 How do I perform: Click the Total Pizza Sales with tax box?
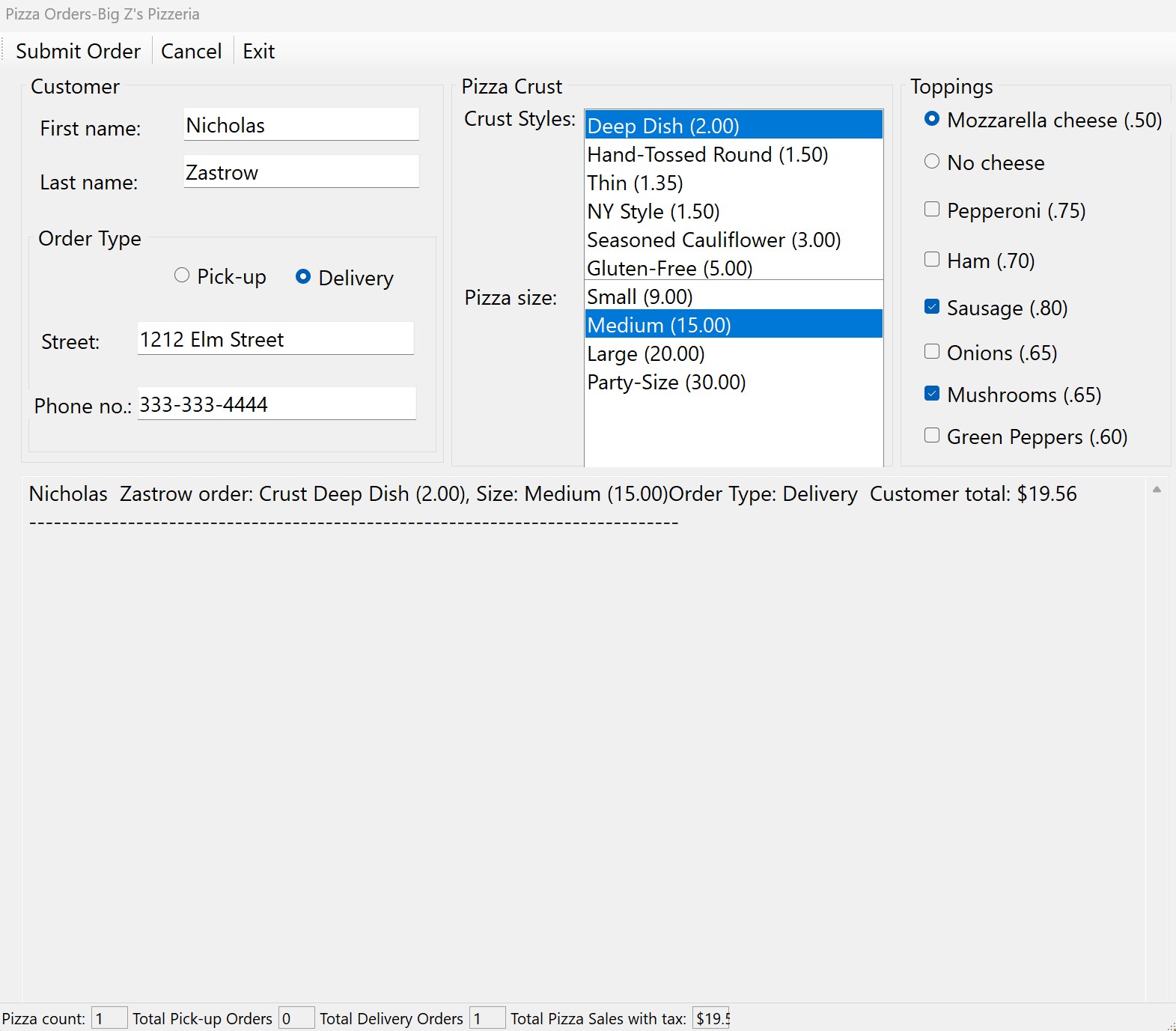(711, 1018)
